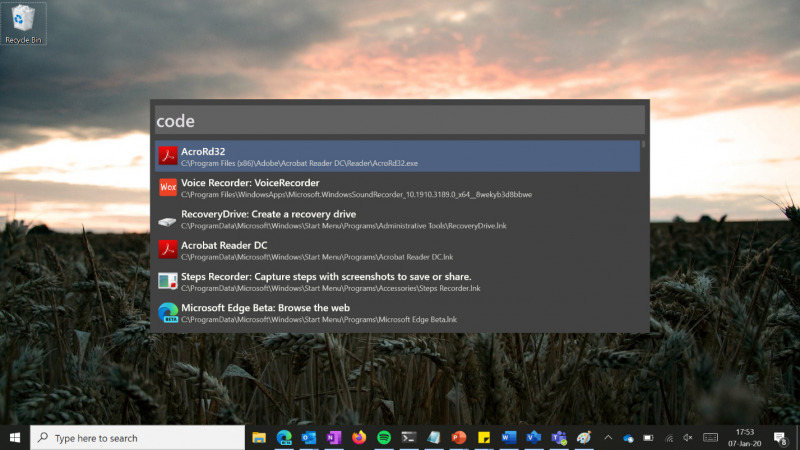Click the Voice Recorder Wox icon
Screen dimensions: 800x450
tap(168, 187)
